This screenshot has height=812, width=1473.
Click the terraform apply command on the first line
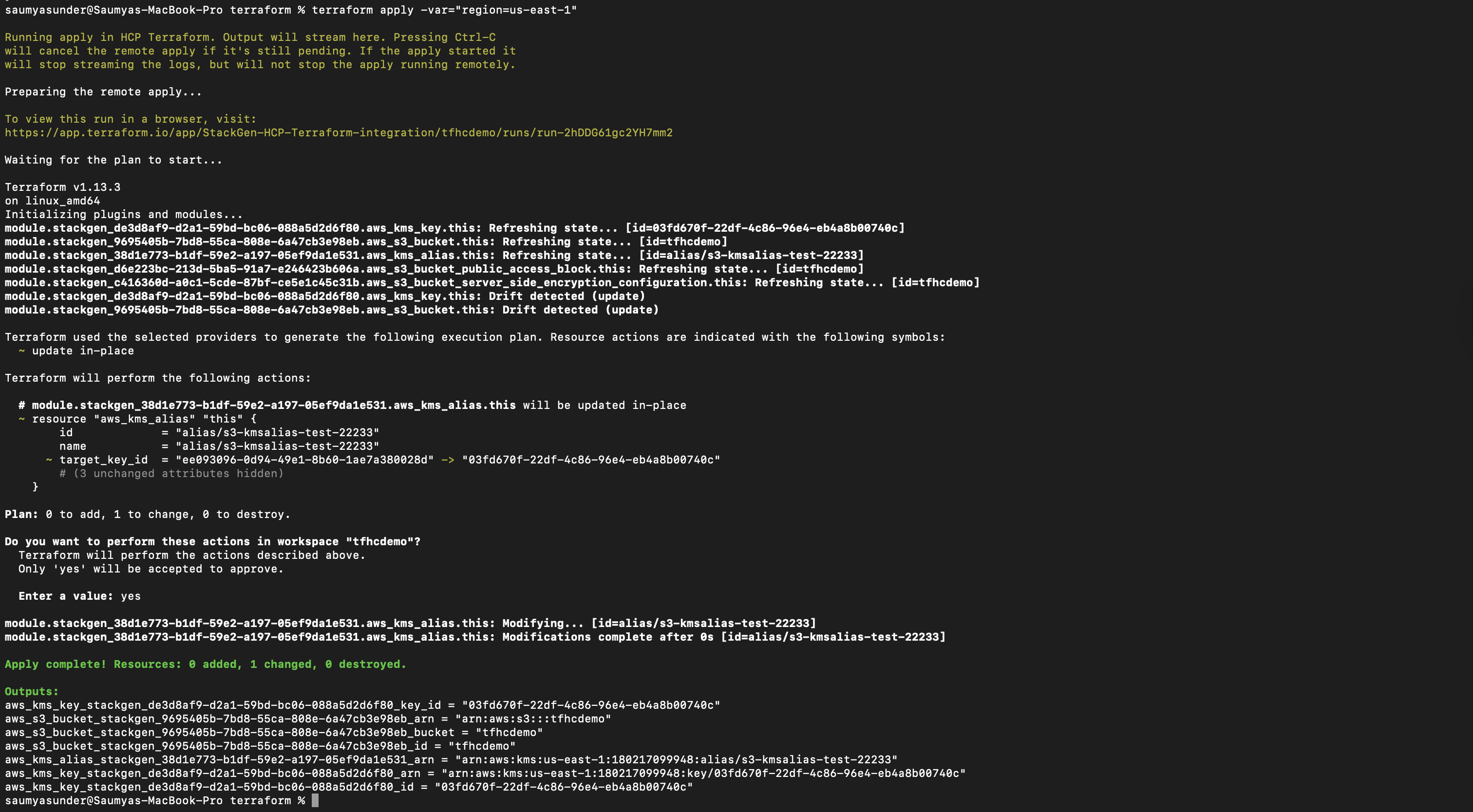pos(444,10)
